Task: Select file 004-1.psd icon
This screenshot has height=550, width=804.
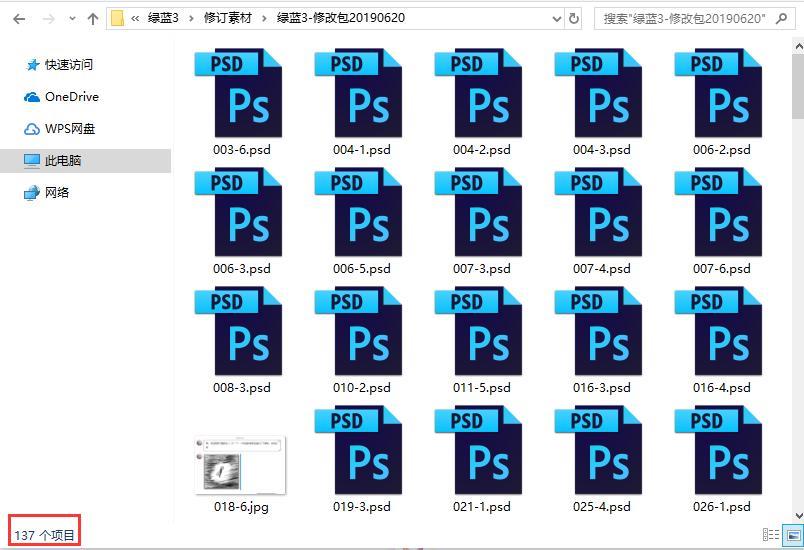Action: pos(358,92)
